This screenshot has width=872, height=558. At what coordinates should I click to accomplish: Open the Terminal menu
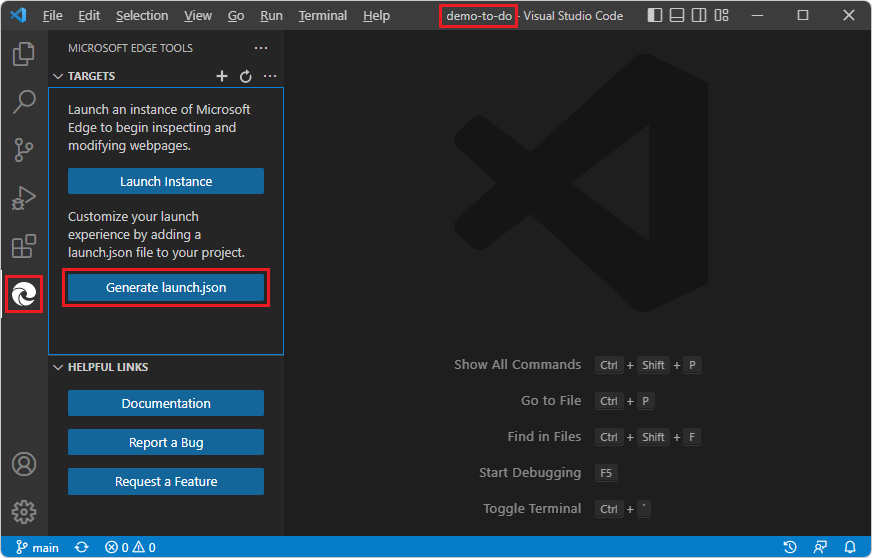coord(322,16)
